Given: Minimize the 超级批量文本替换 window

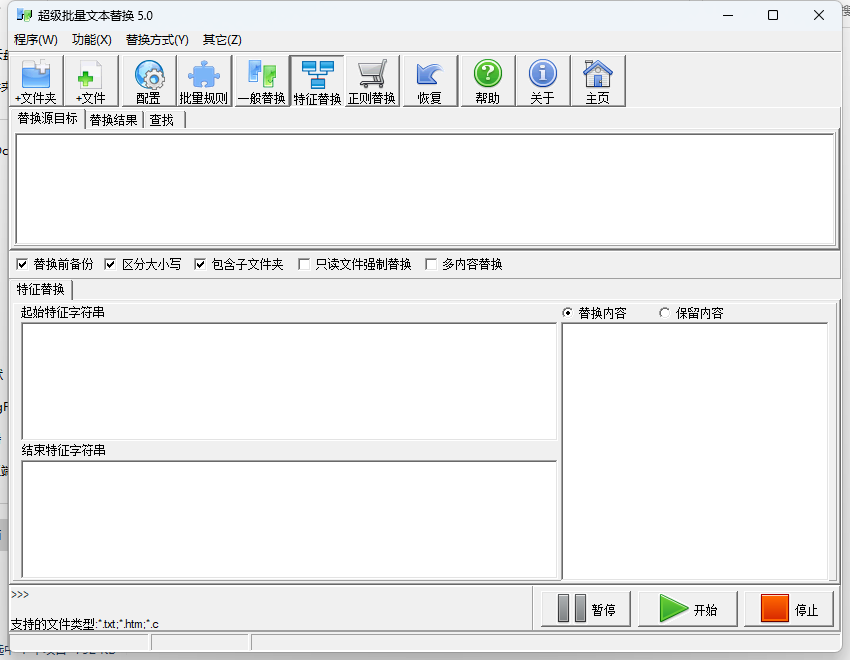Looking at the screenshot, I should click(x=728, y=15).
